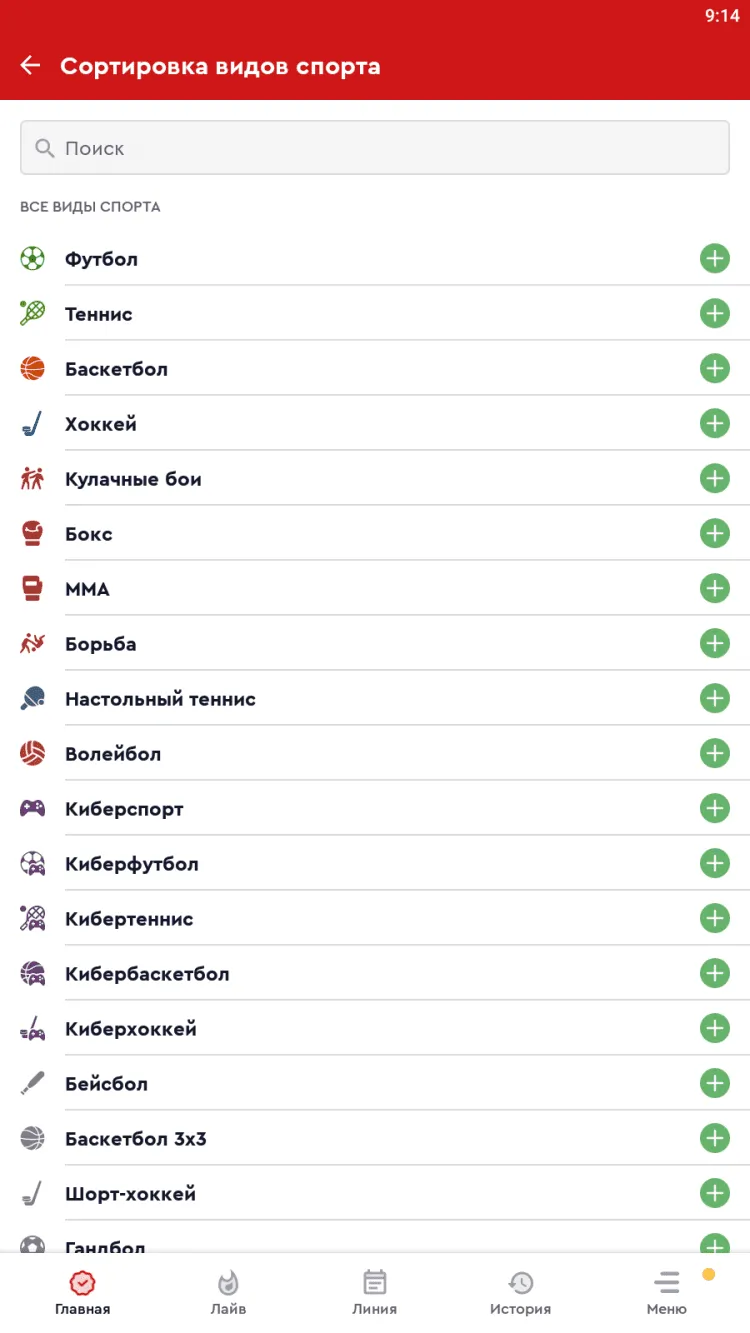This screenshot has height=1333, width=750.
Task: Add Киберспорт via green plus button
Action: [x=714, y=808]
